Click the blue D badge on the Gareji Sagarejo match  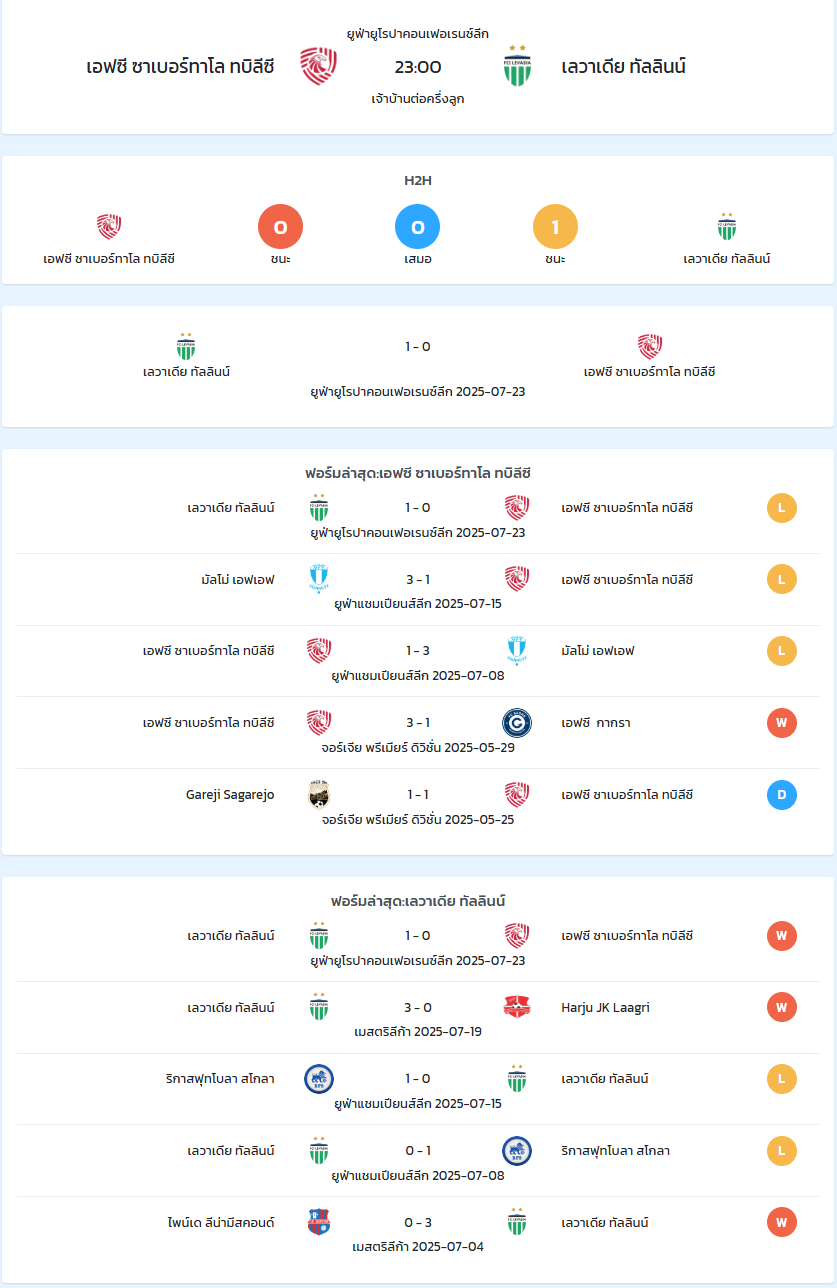click(782, 795)
